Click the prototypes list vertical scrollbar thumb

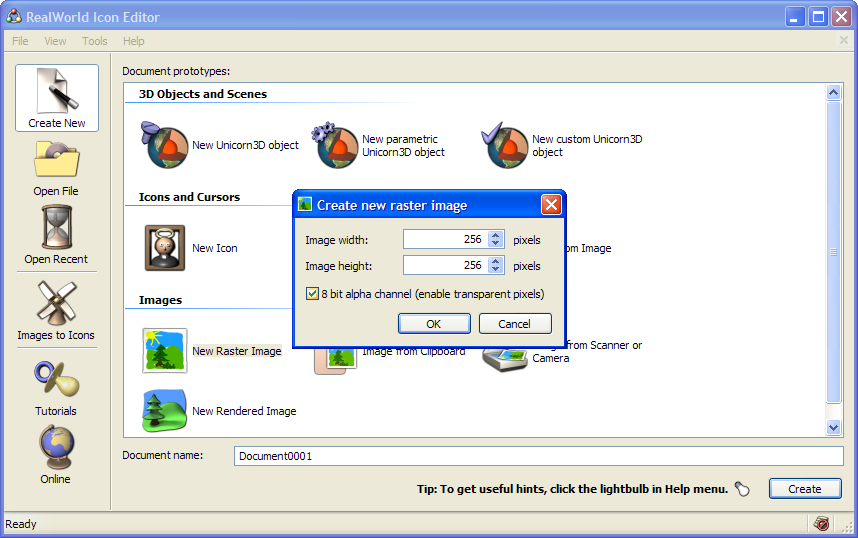(x=833, y=252)
